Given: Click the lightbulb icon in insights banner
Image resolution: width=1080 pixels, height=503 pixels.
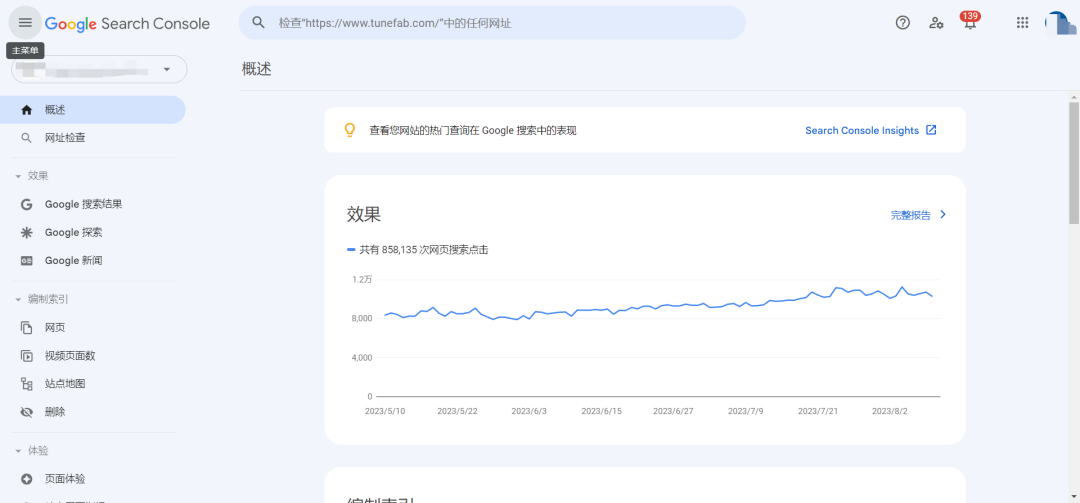Looking at the screenshot, I should pos(350,130).
